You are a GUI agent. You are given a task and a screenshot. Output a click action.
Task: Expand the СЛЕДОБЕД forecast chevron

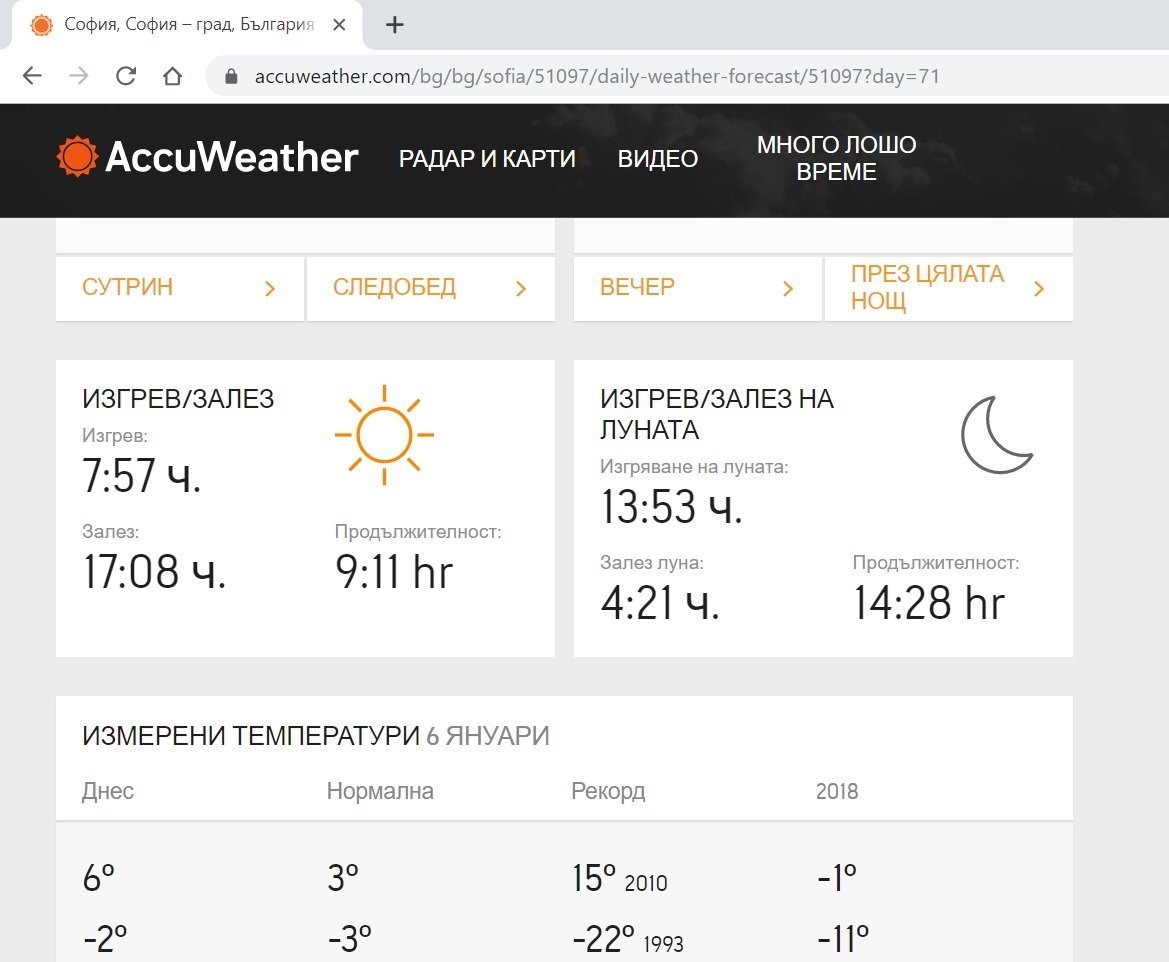click(520, 289)
